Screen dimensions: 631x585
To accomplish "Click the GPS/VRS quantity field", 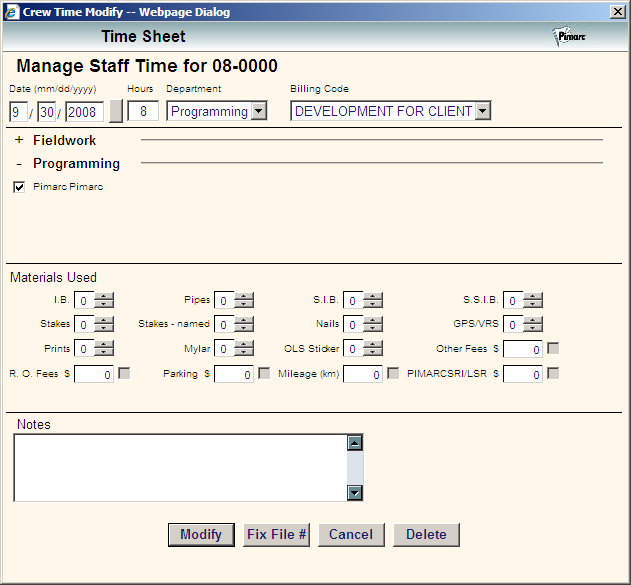I will (x=513, y=324).
